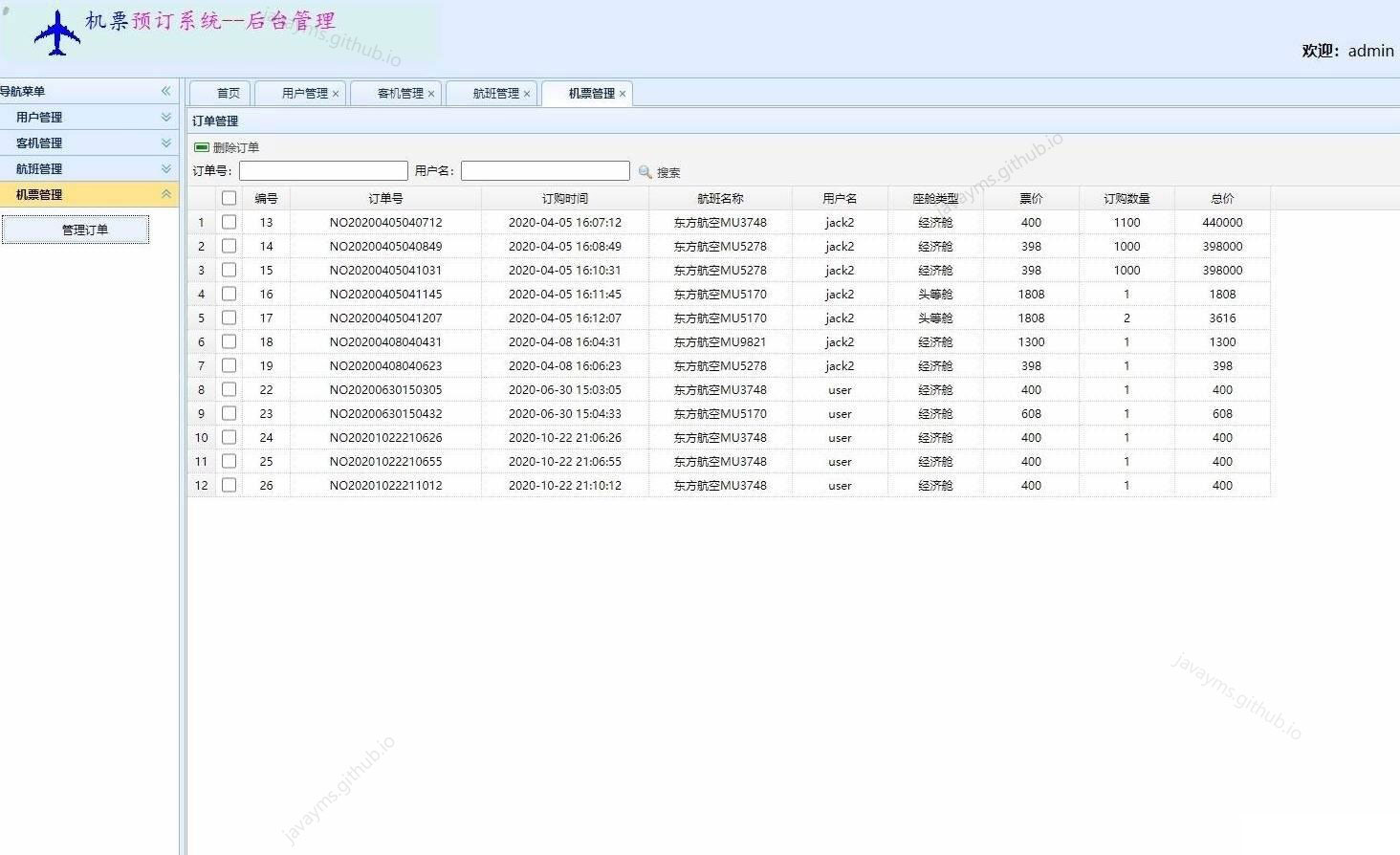The height and width of the screenshot is (855, 1400).
Task: Close the 机票管理 tab
Action: pos(623,94)
